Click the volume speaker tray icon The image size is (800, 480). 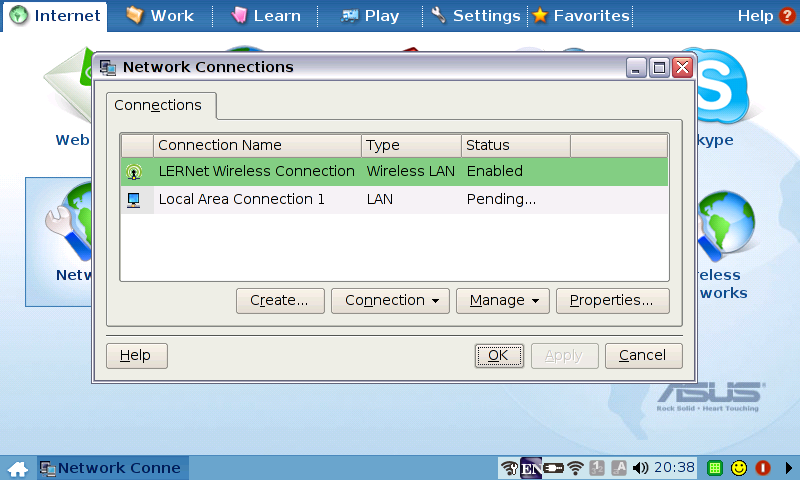pos(640,468)
